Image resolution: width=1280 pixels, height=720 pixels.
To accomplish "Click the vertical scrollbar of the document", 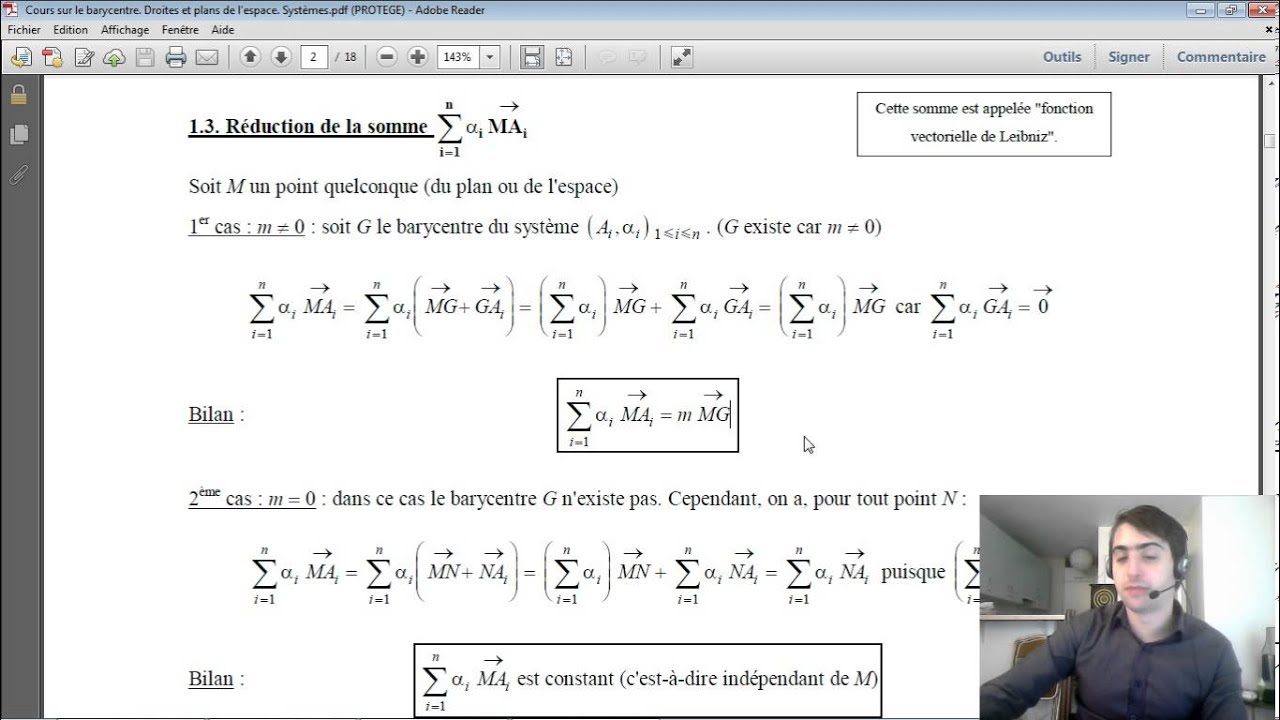I will click(1270, 398).
